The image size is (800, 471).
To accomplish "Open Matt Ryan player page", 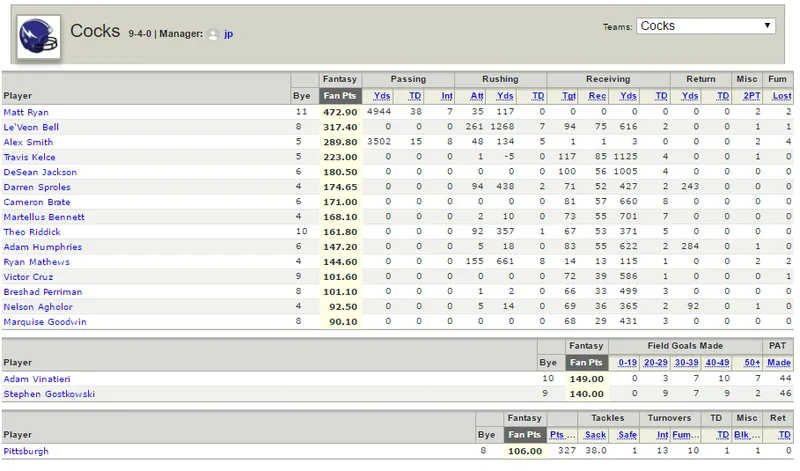I will (26, 112).
